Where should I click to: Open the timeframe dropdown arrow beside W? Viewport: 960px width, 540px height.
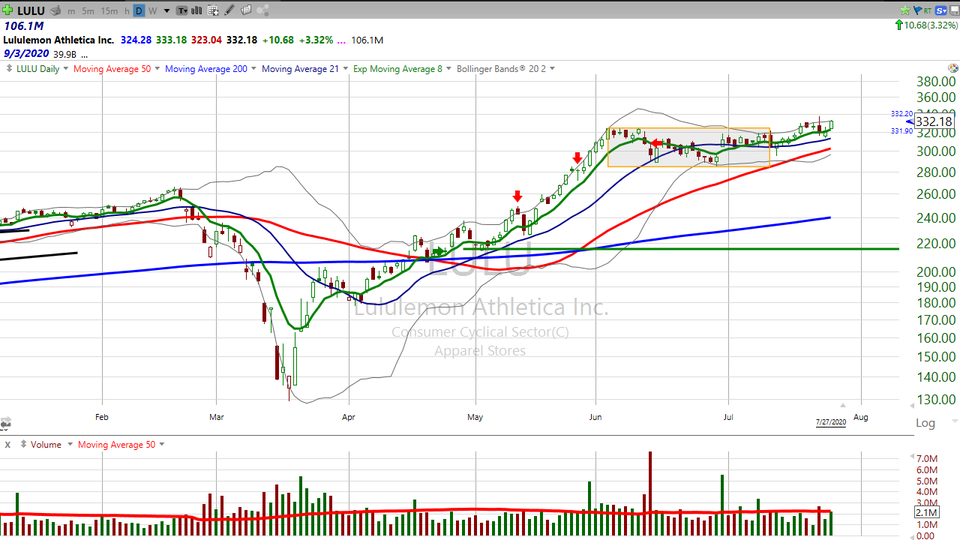coord(167,11)
